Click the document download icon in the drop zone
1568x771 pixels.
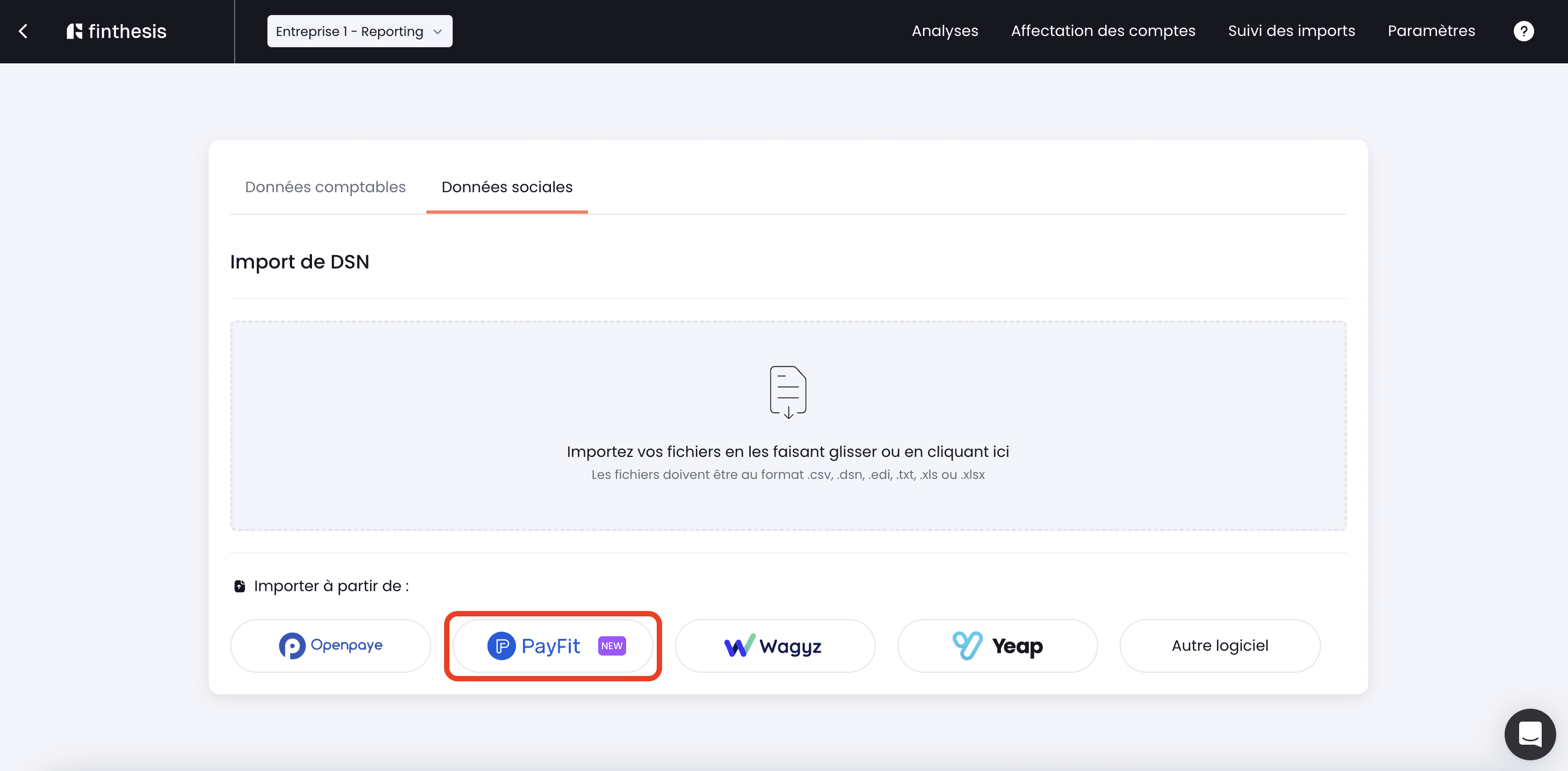pos(788,391)
